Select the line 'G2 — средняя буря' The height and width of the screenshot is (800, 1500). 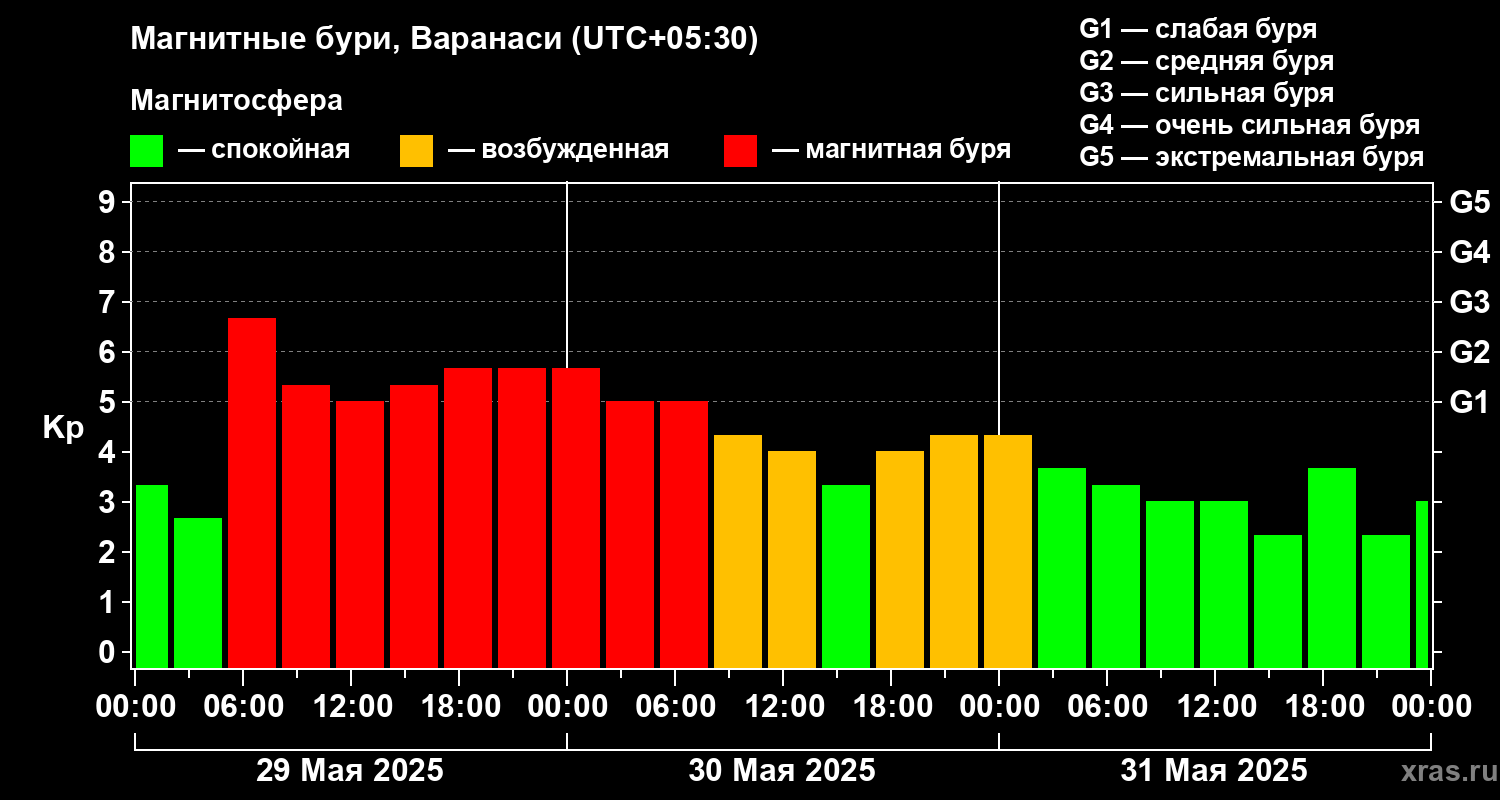click(x=1206, y=61)
